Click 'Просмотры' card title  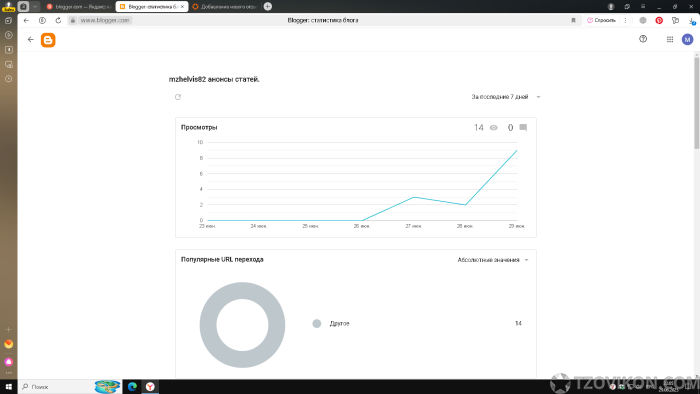[199, 127]
